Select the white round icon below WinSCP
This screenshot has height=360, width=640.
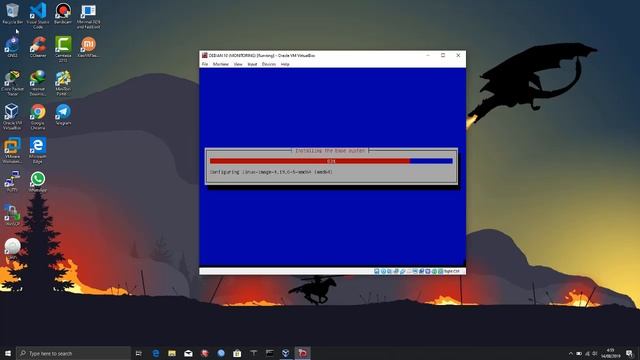[12, 248]
